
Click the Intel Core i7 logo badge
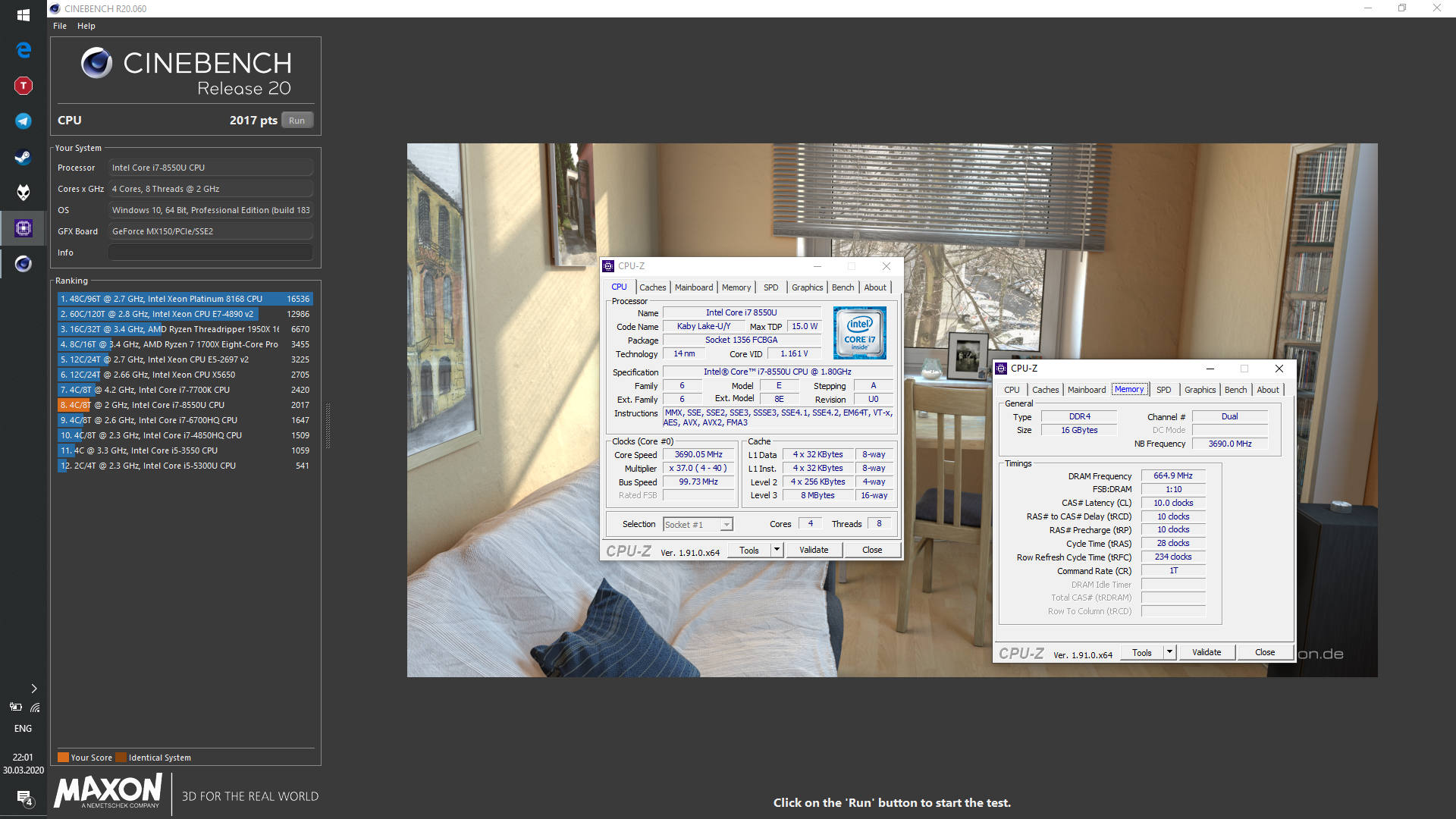(x=859, y=333)
